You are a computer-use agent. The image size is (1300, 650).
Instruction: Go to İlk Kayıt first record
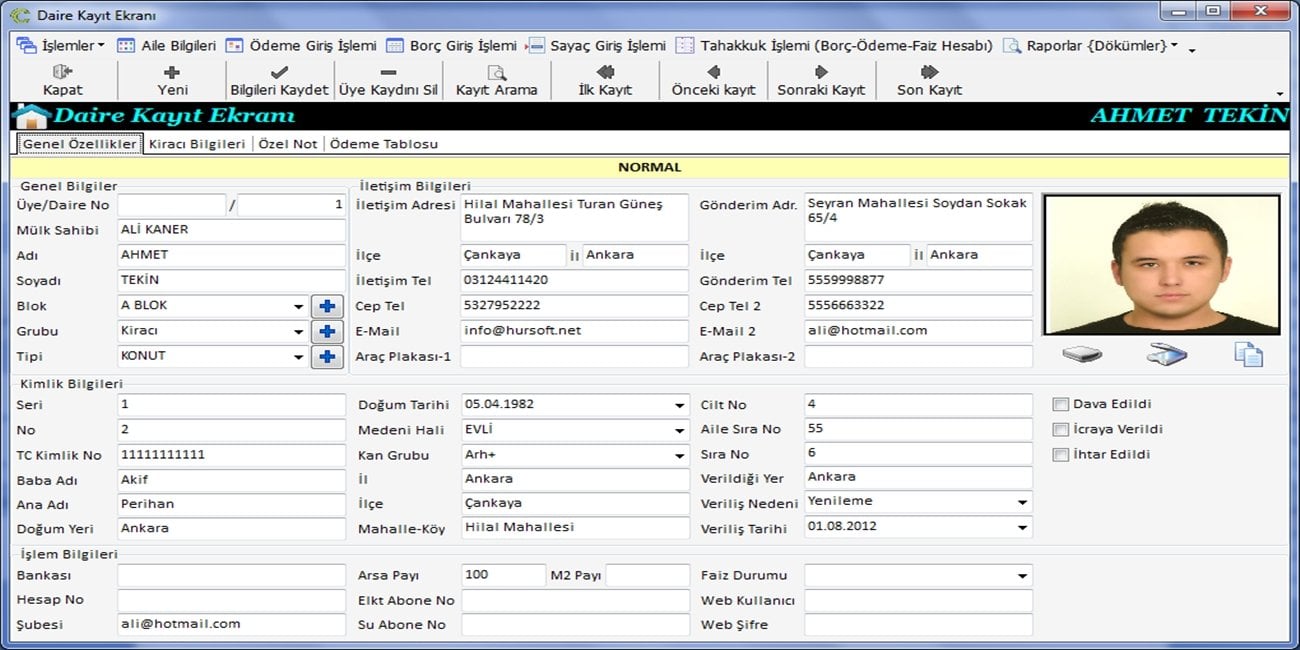tap(605, 72)
